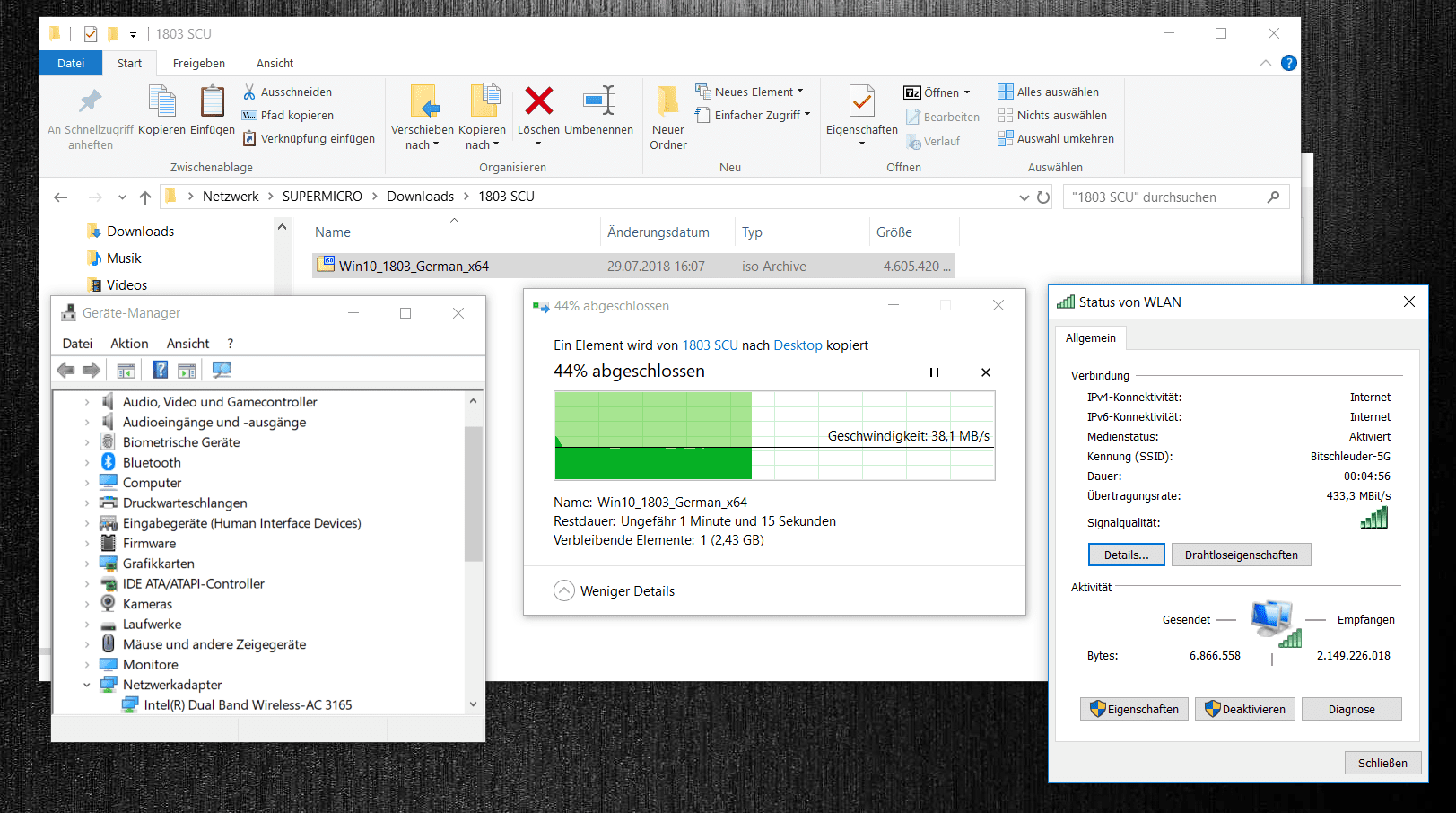Click the Kopieren clipboard icon in ribbon
This screenshot has width=1456, height=813.
(162, 101)
